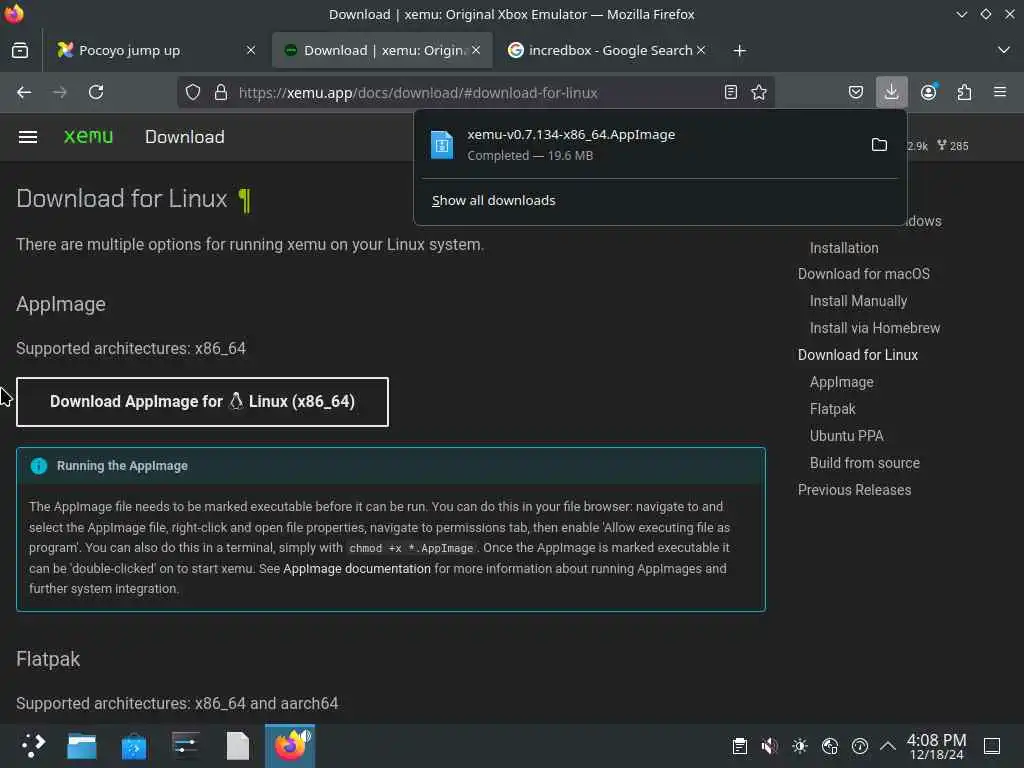Switch to xemu Download tab

382,50
